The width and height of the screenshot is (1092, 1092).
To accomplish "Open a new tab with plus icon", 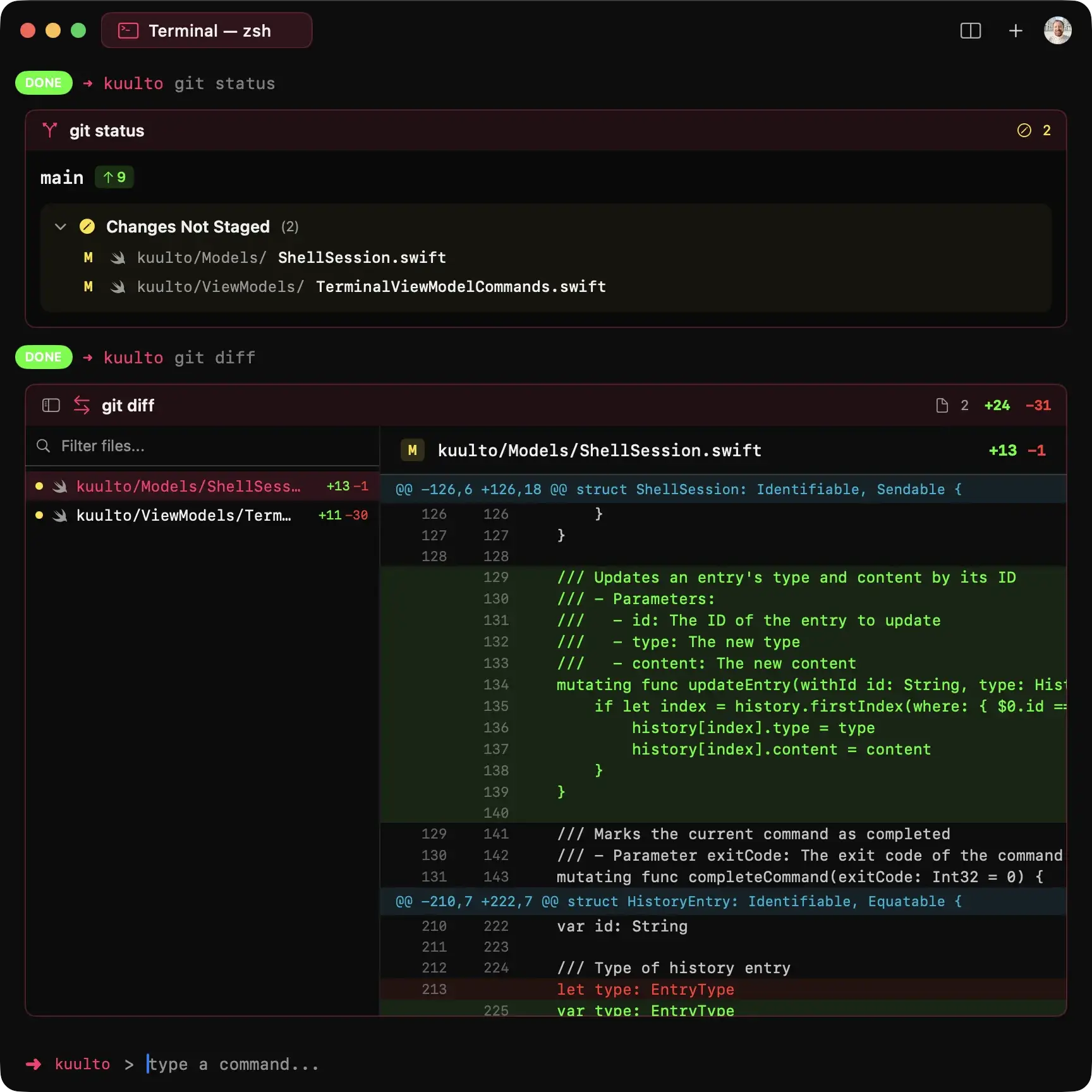I will [1015, 31].
